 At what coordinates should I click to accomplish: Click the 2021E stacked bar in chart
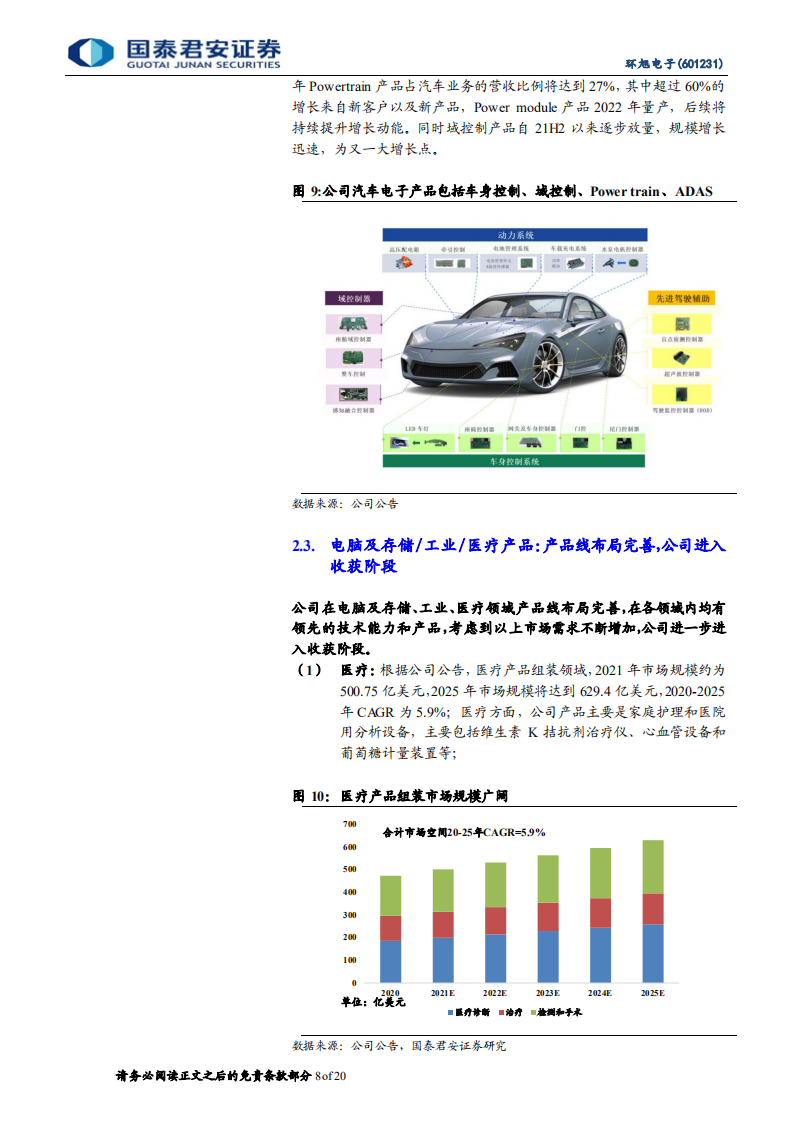pos(443,926)
